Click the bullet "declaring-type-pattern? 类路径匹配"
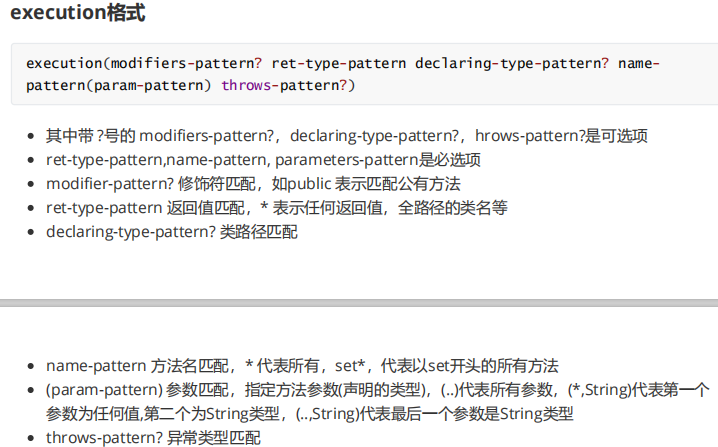718x447 pixels. [x=171, y=232]
